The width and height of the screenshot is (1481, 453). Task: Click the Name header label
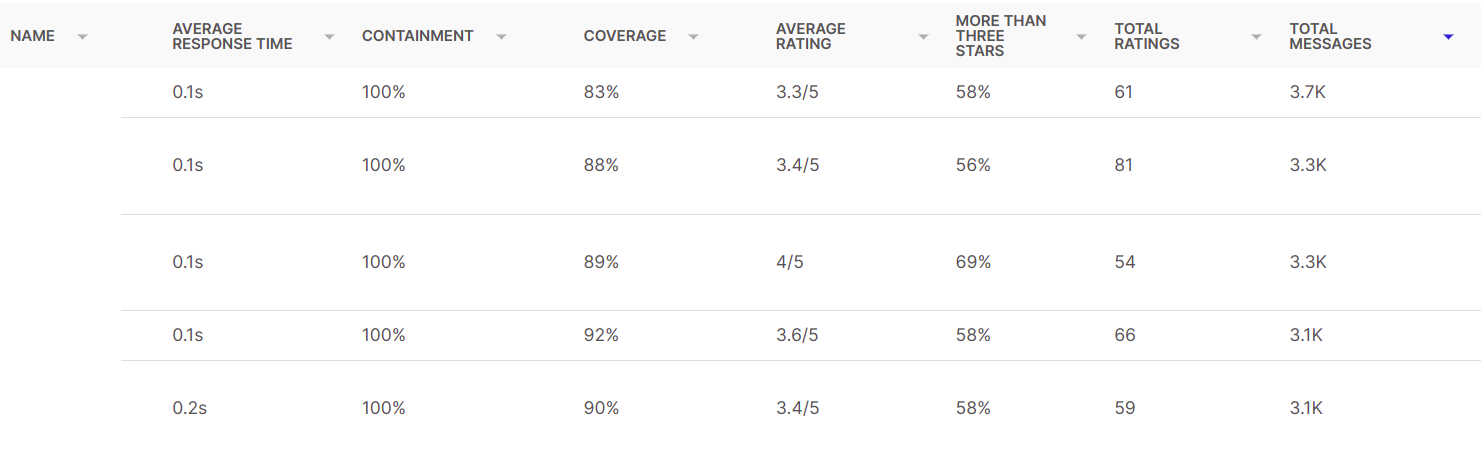click(32, 36)
